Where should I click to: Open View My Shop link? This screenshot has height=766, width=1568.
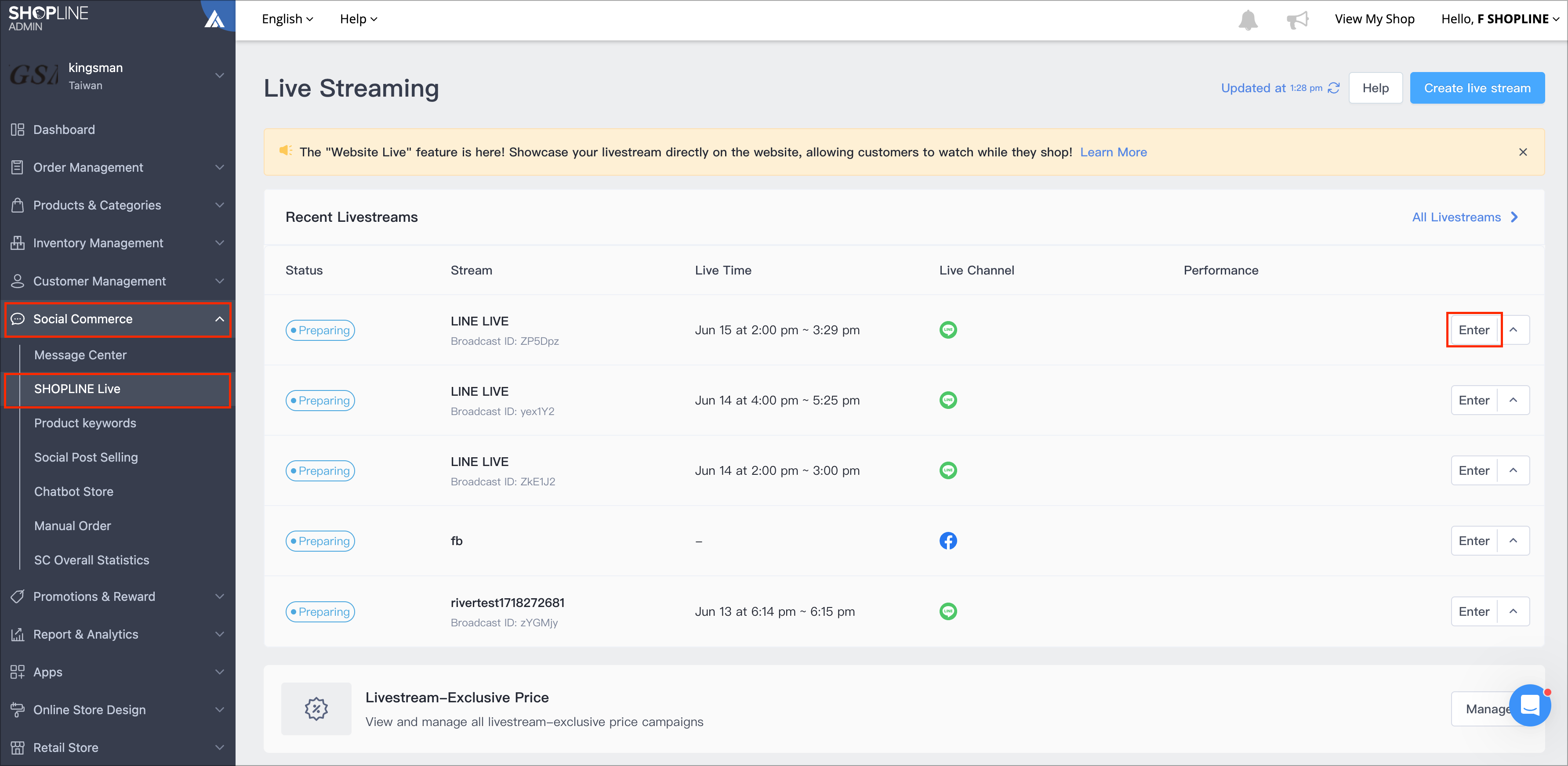point(1375,19)
